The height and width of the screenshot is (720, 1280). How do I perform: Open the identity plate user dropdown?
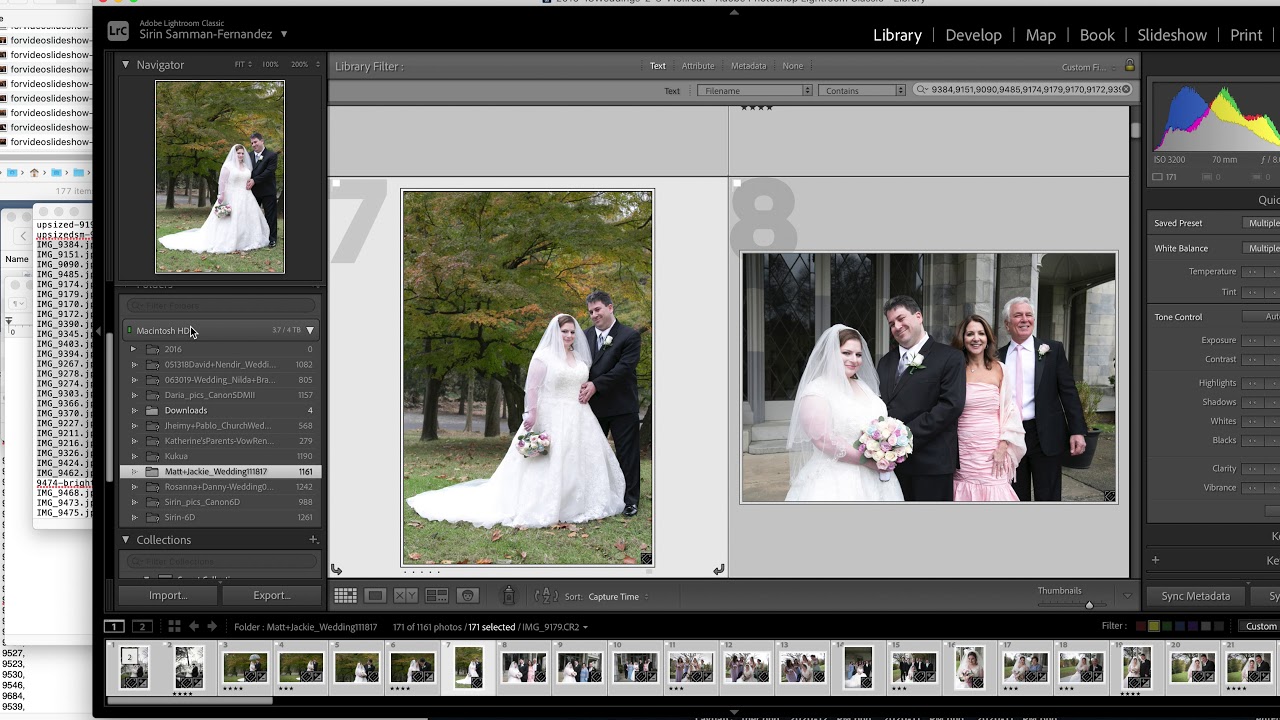click(284, 34)
